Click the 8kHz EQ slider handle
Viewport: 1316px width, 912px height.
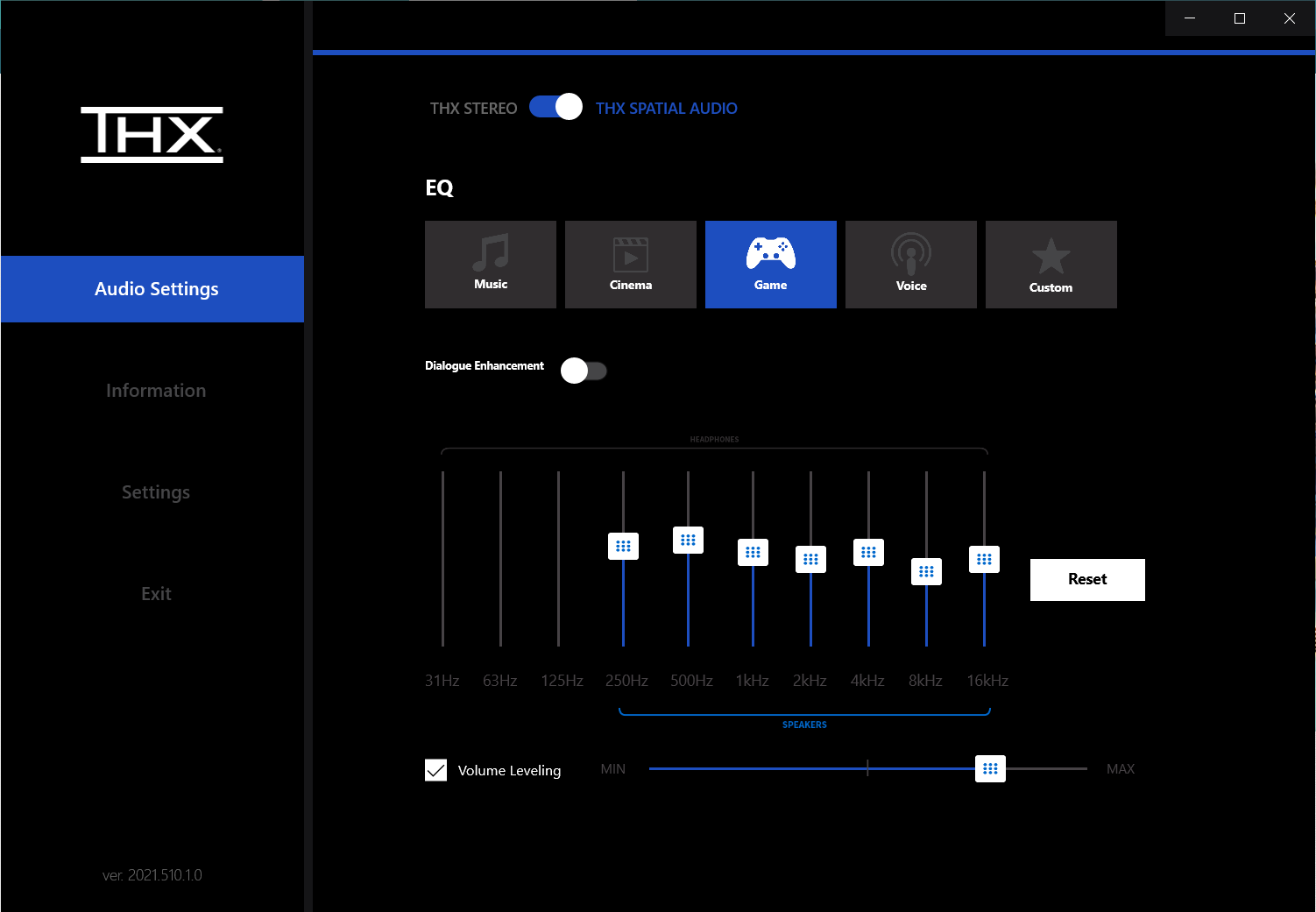pos(926,571)
